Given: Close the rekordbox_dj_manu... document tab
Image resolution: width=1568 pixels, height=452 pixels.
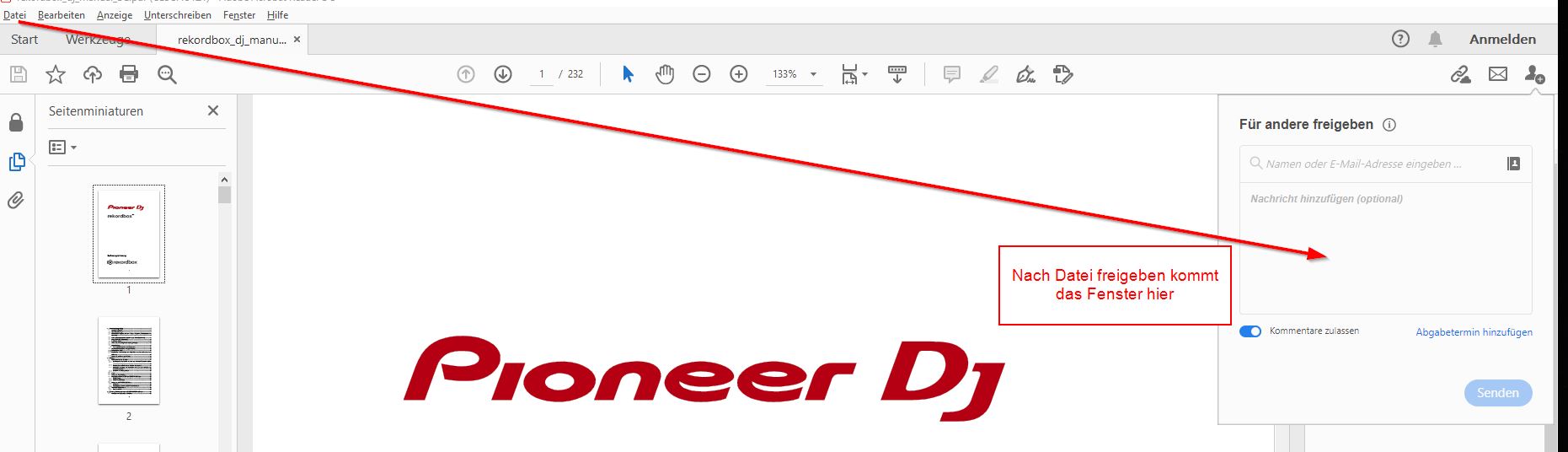Looking at the screenshot, I should tap(297, 40).
